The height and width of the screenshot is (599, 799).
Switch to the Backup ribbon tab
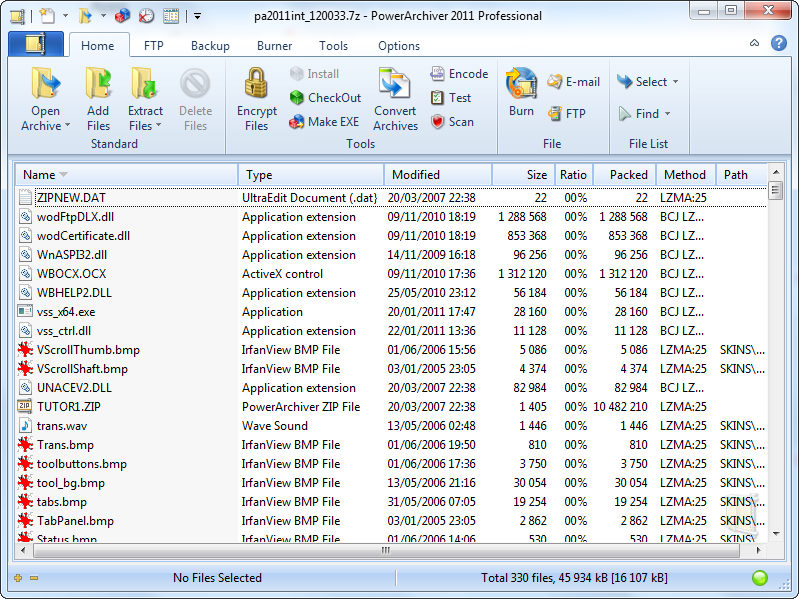(210, 46)
